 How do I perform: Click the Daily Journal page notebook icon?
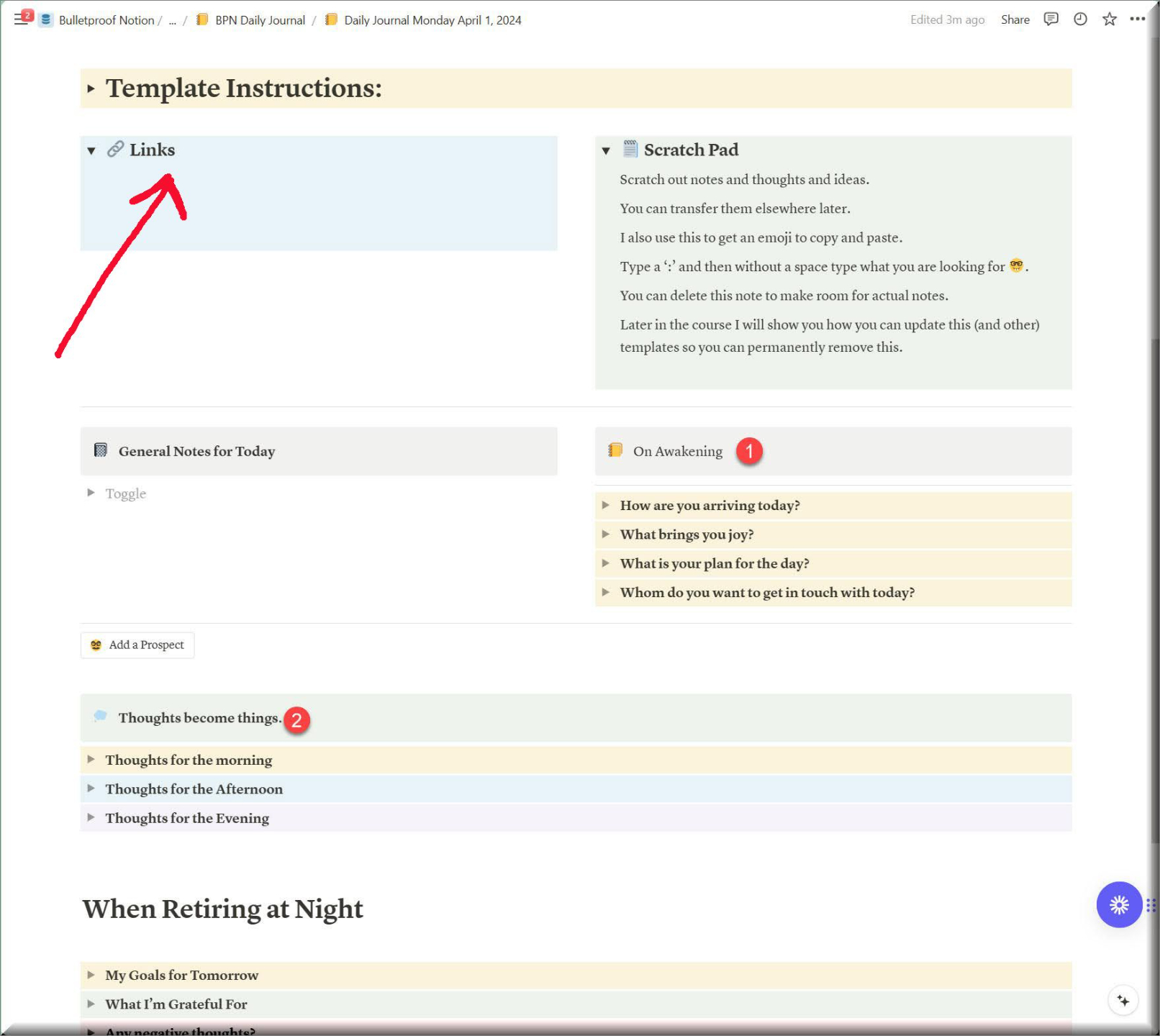331,19
